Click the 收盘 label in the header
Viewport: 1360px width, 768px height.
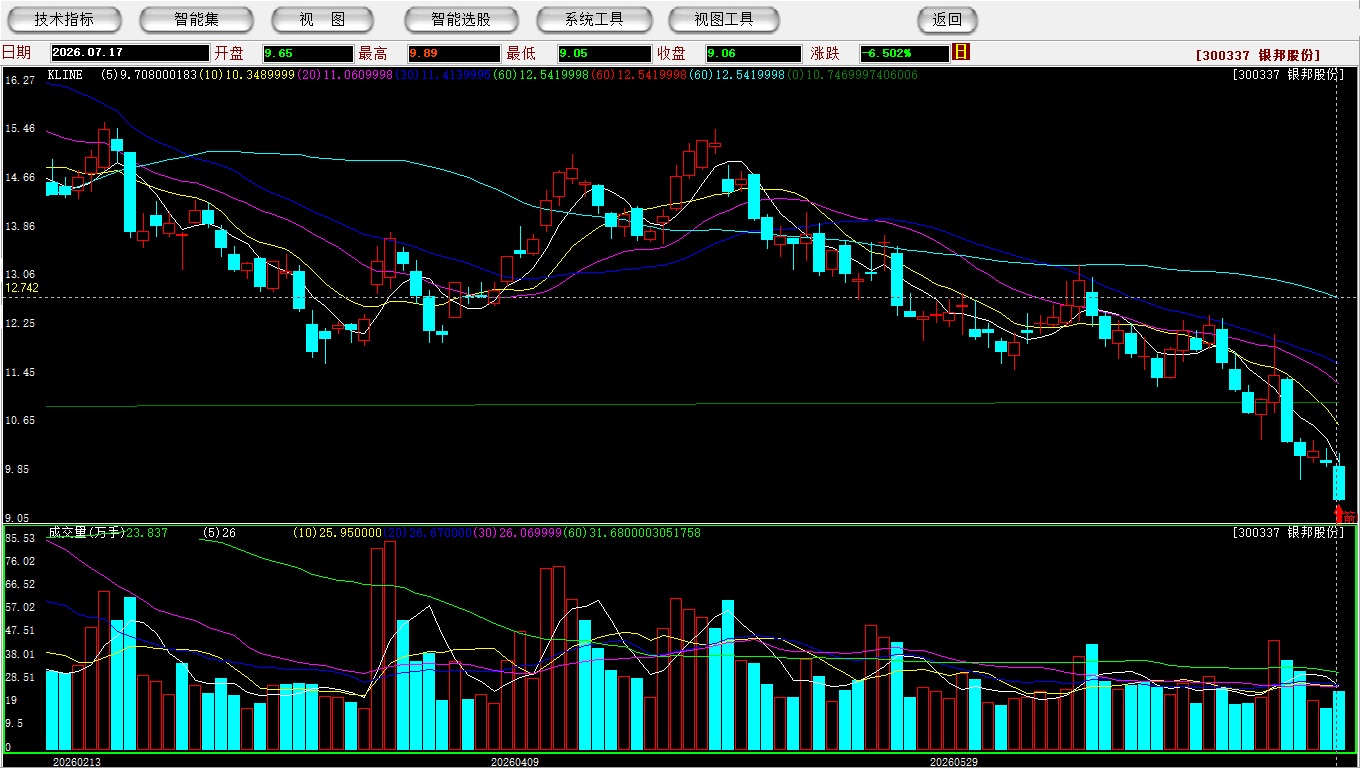coord(672,53)
